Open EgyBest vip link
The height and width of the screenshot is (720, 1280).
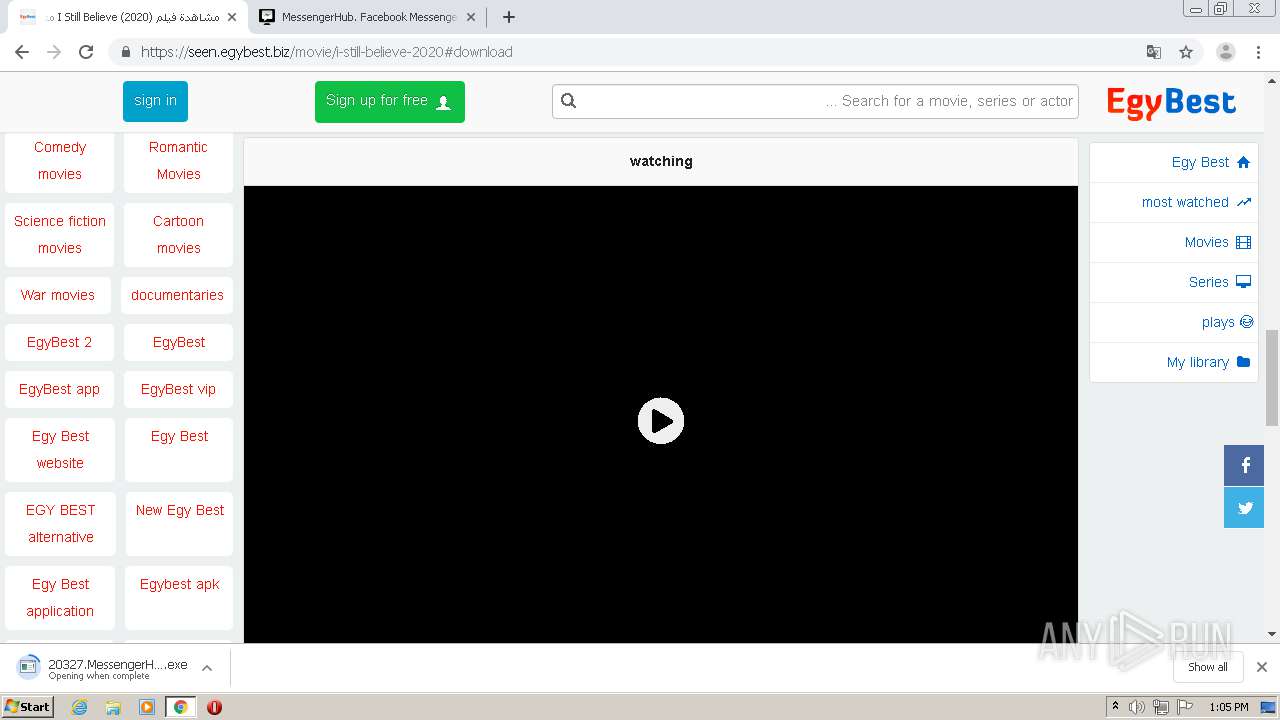(x=178, y=389)
